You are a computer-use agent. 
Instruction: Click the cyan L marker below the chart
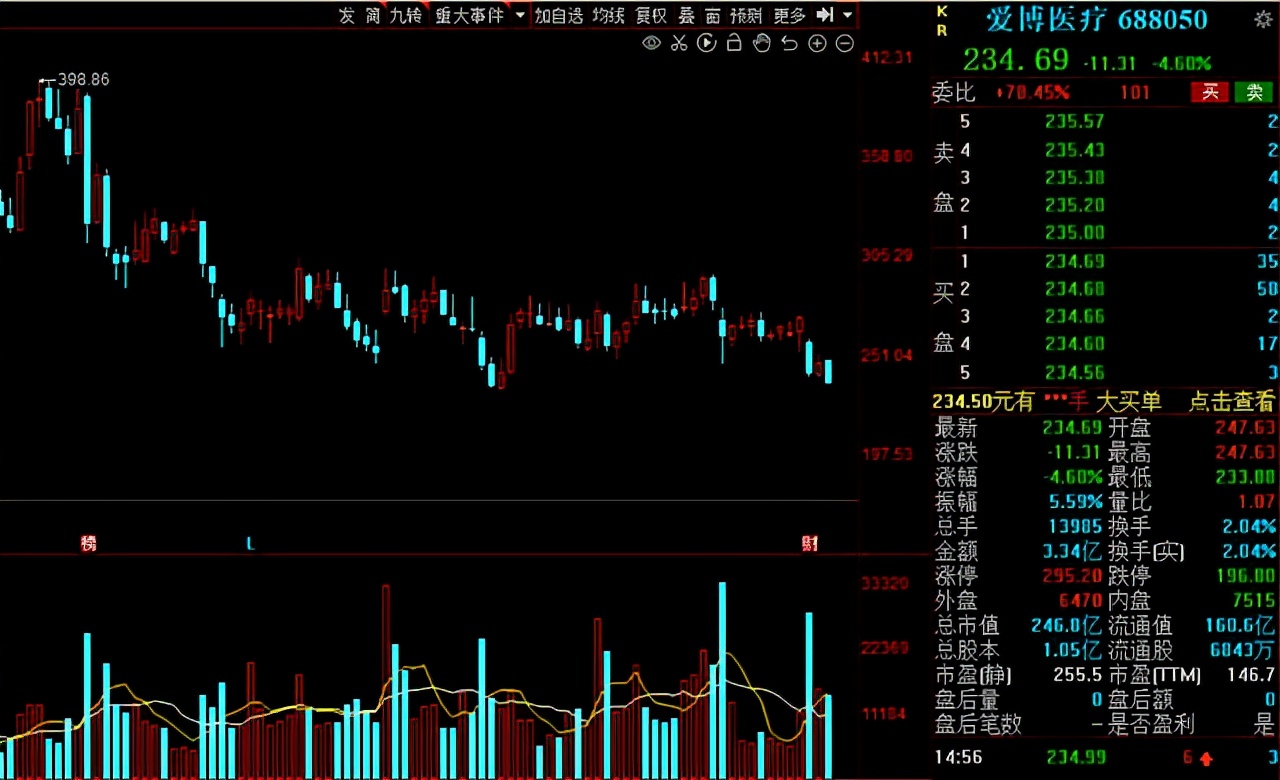coord(250,543)
